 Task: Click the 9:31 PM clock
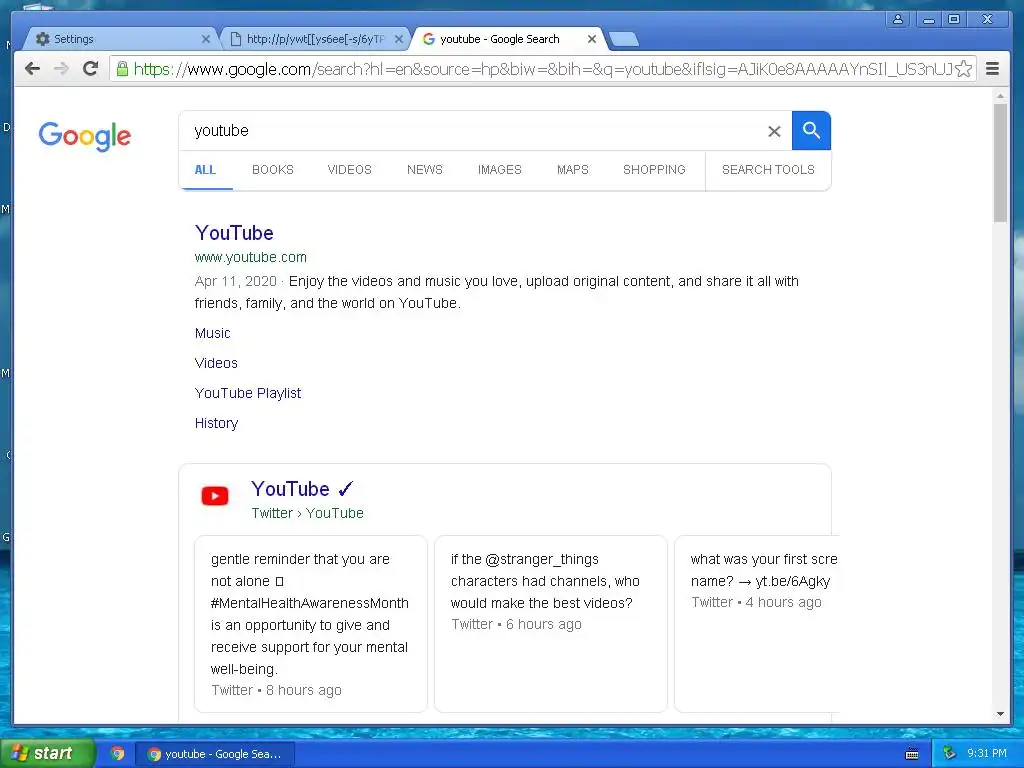[x=987, y=754]
